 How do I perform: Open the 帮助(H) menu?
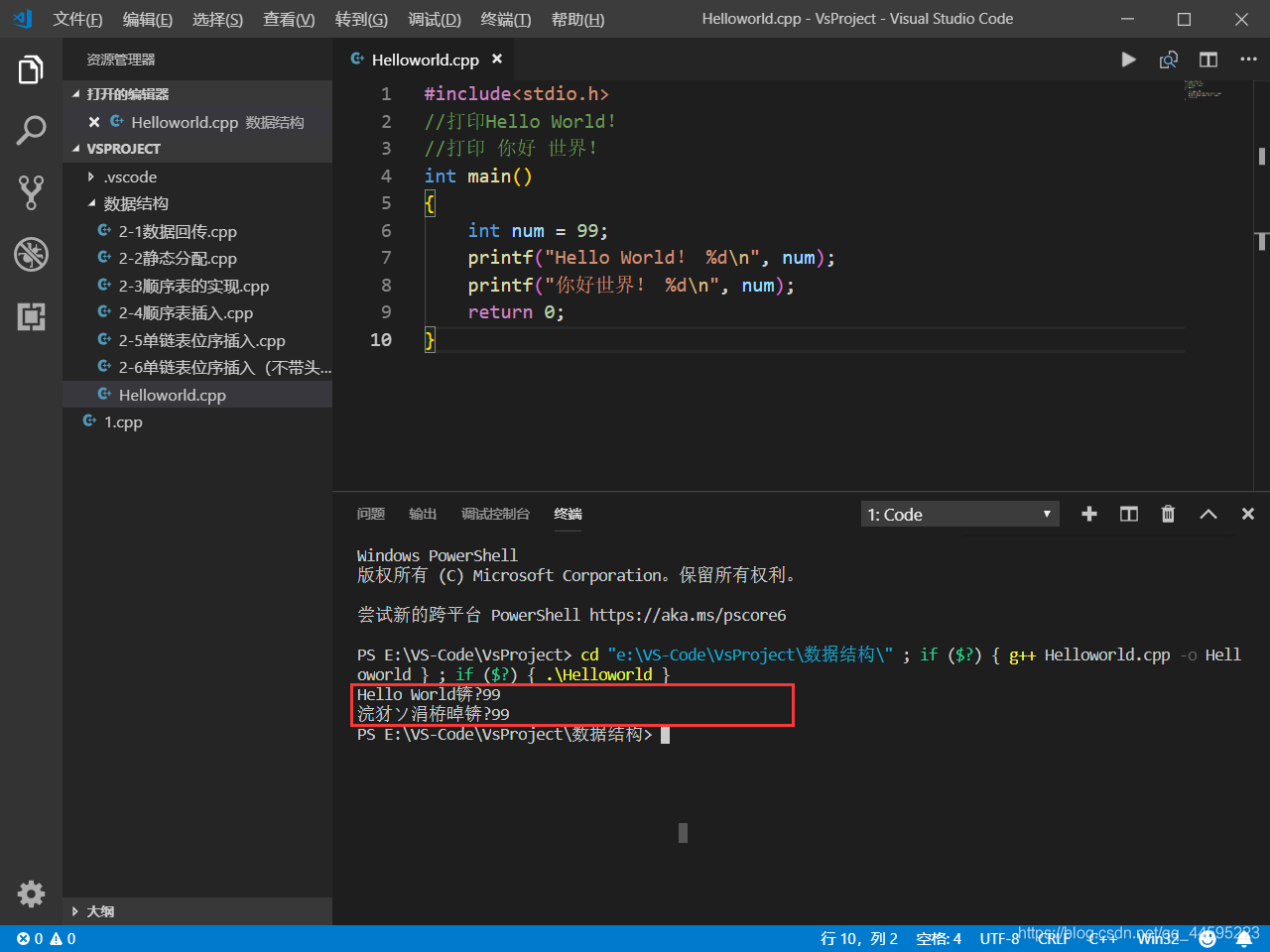(x=578, y=19)
